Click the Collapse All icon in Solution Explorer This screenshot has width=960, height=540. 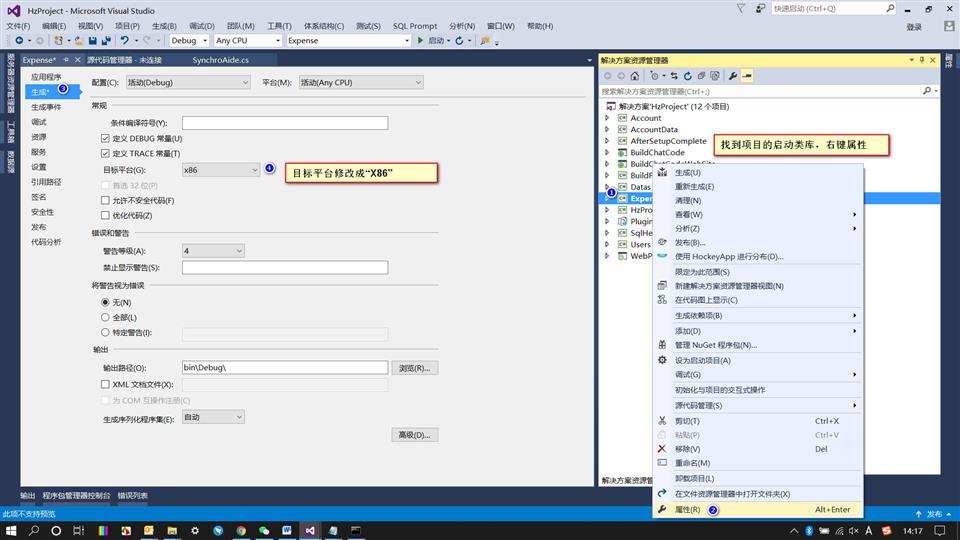click(701, 76)
